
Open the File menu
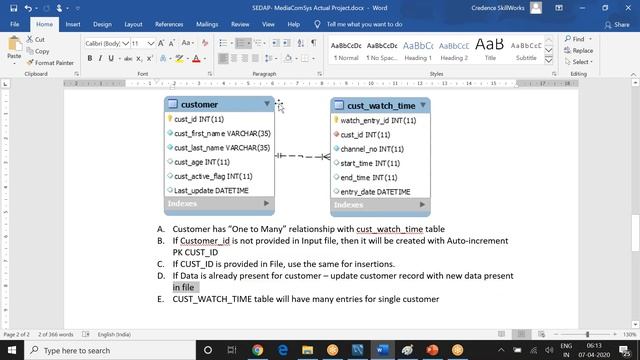(x=15, y=24)
